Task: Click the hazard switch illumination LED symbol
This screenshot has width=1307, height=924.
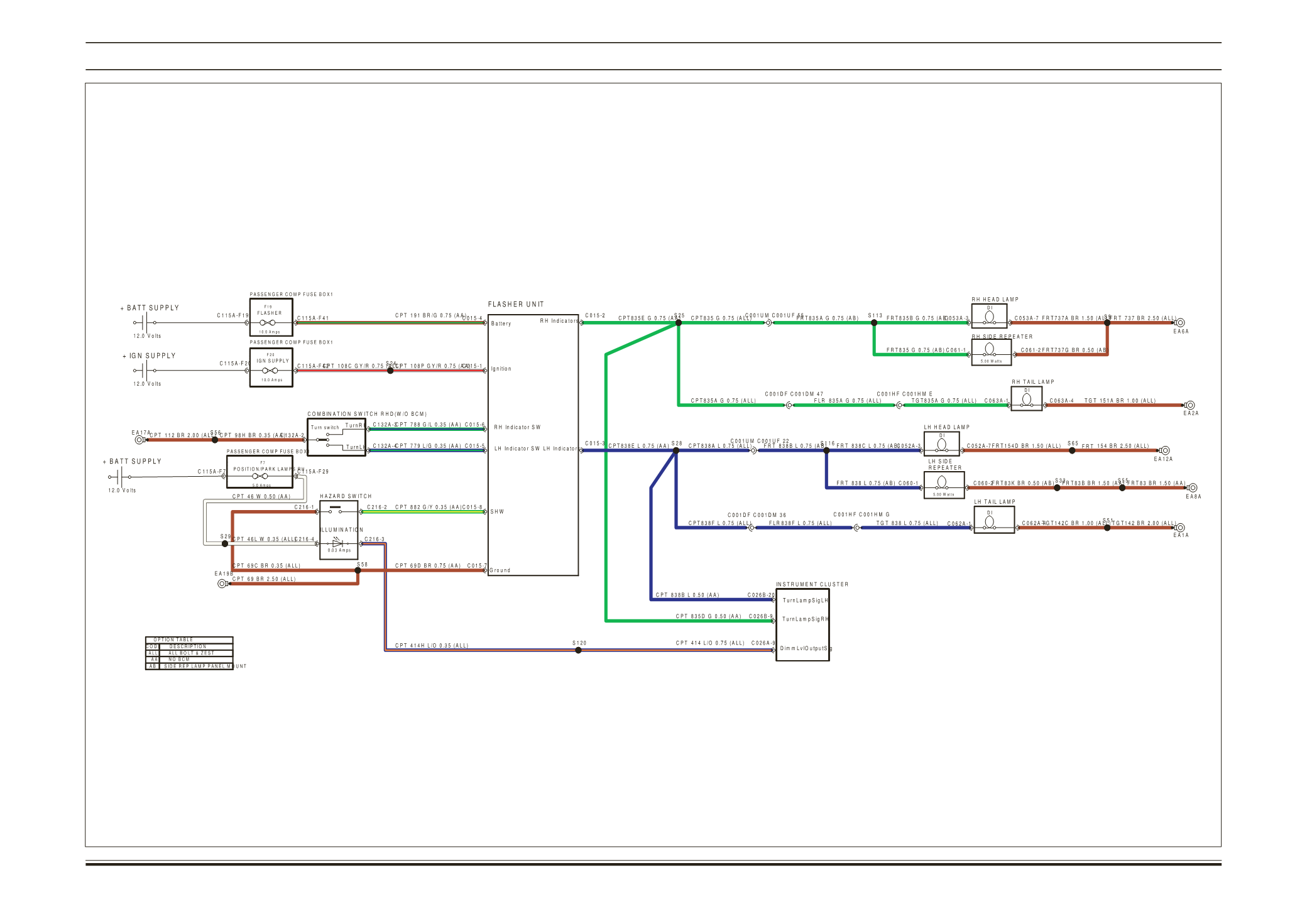Action: tap(337, 543)
